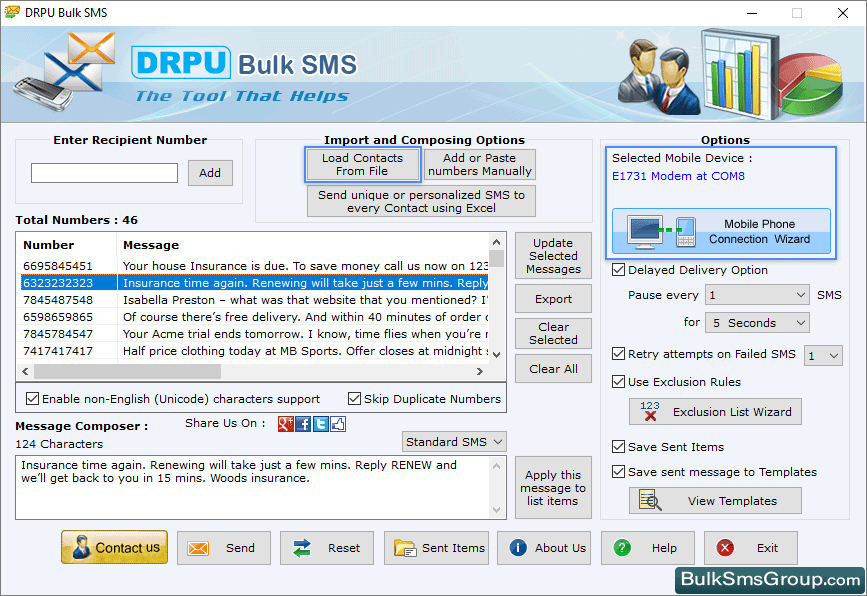
Task: Open the 5 Seconds duration dropdown
Action: point(757,323)
